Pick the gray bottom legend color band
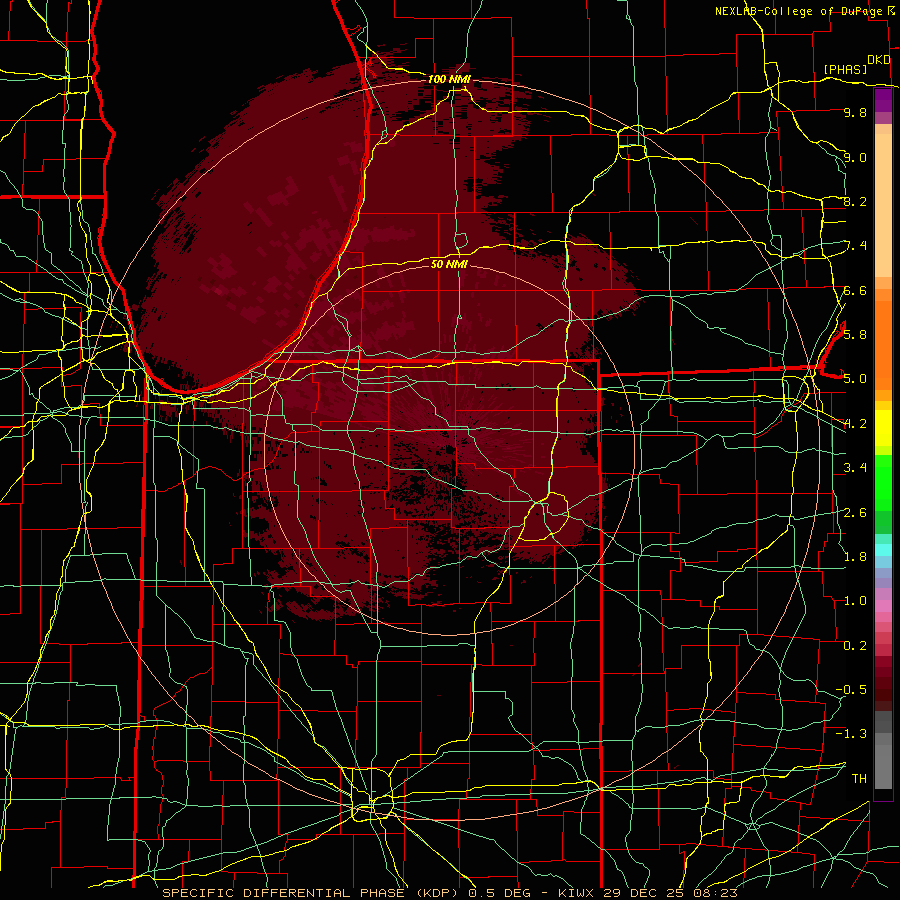 [x=883, y=766]
